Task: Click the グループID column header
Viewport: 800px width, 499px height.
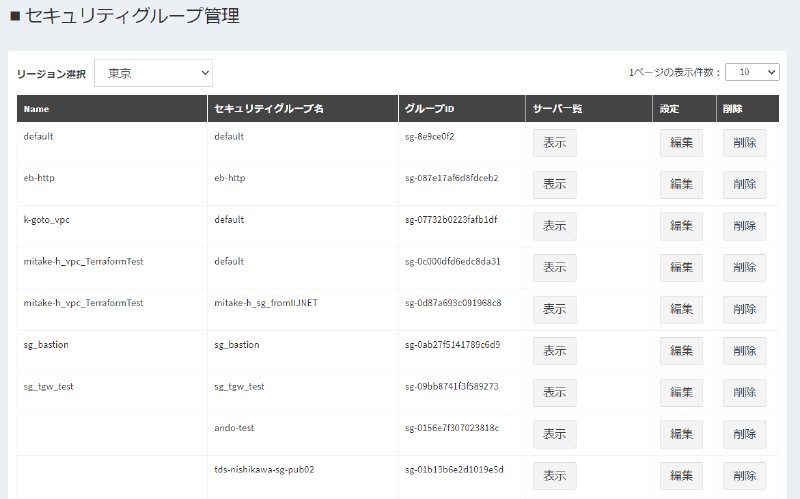Action: coord(429,108)
